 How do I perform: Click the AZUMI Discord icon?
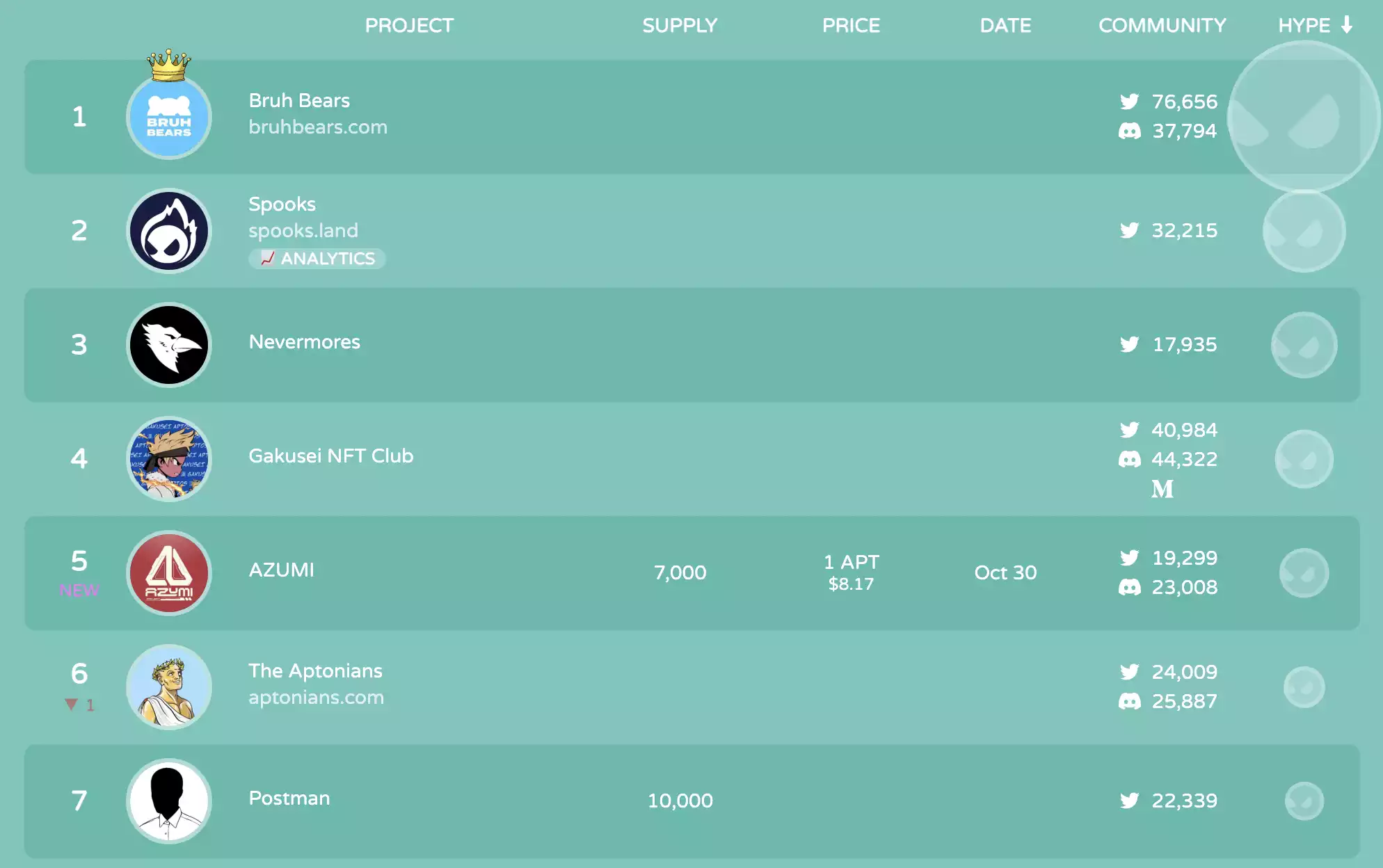(1129, 588)
